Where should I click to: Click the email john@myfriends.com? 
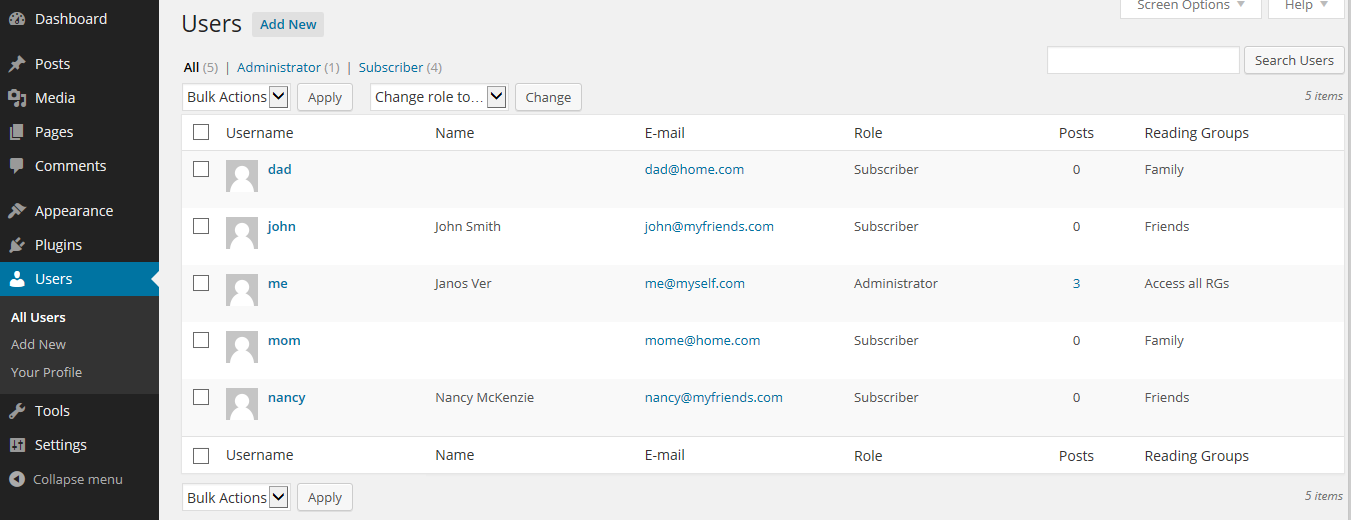(x=709, y=226)
